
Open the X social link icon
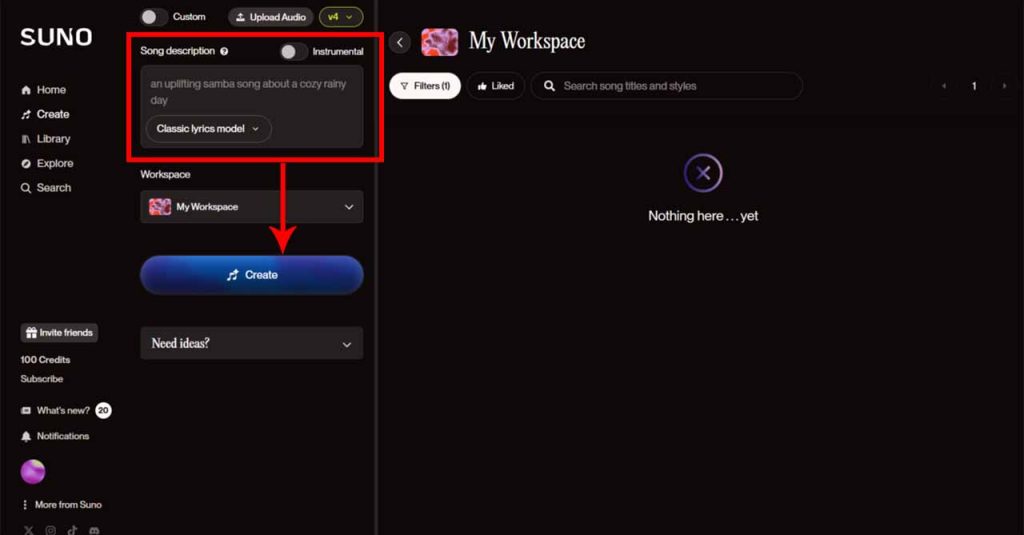29,530
